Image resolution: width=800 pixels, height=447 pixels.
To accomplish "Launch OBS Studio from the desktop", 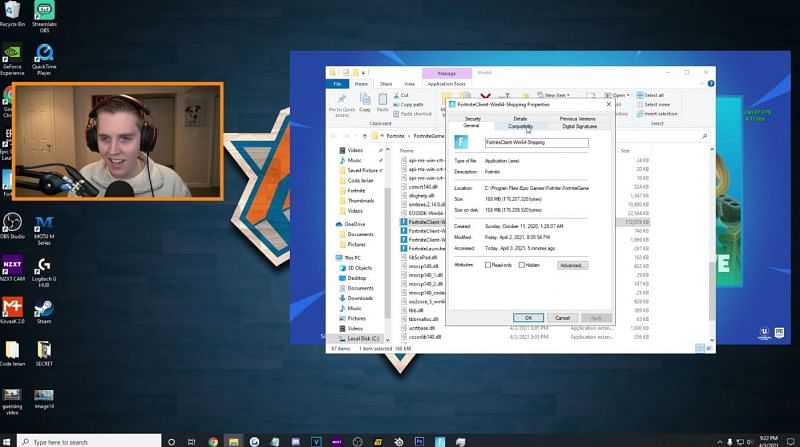I will (x=12, y=226).
